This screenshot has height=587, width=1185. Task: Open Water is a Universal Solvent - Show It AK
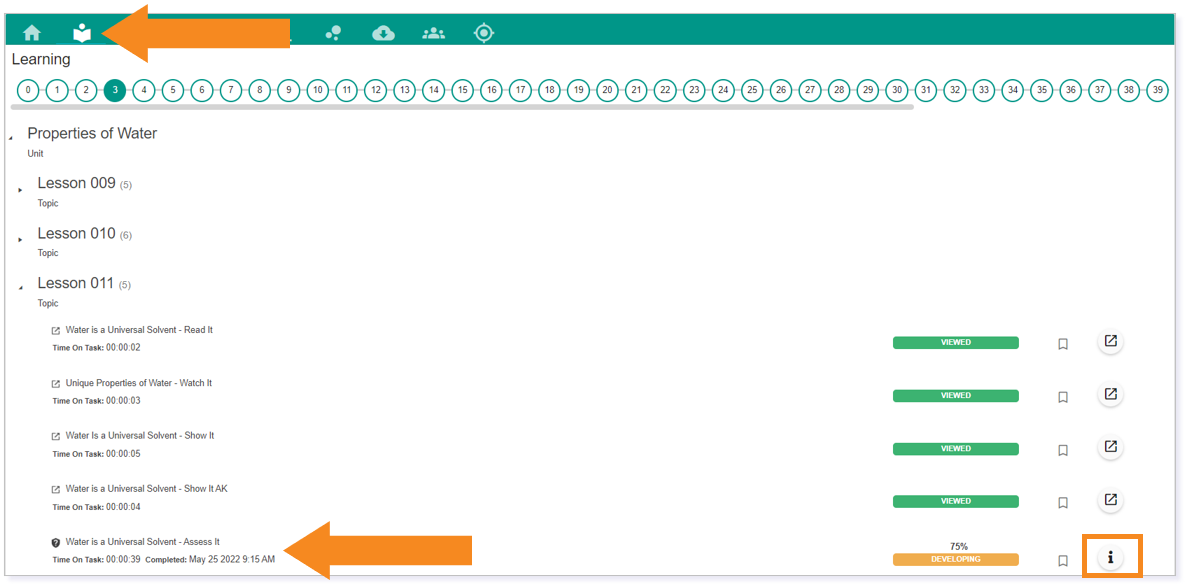147,489
